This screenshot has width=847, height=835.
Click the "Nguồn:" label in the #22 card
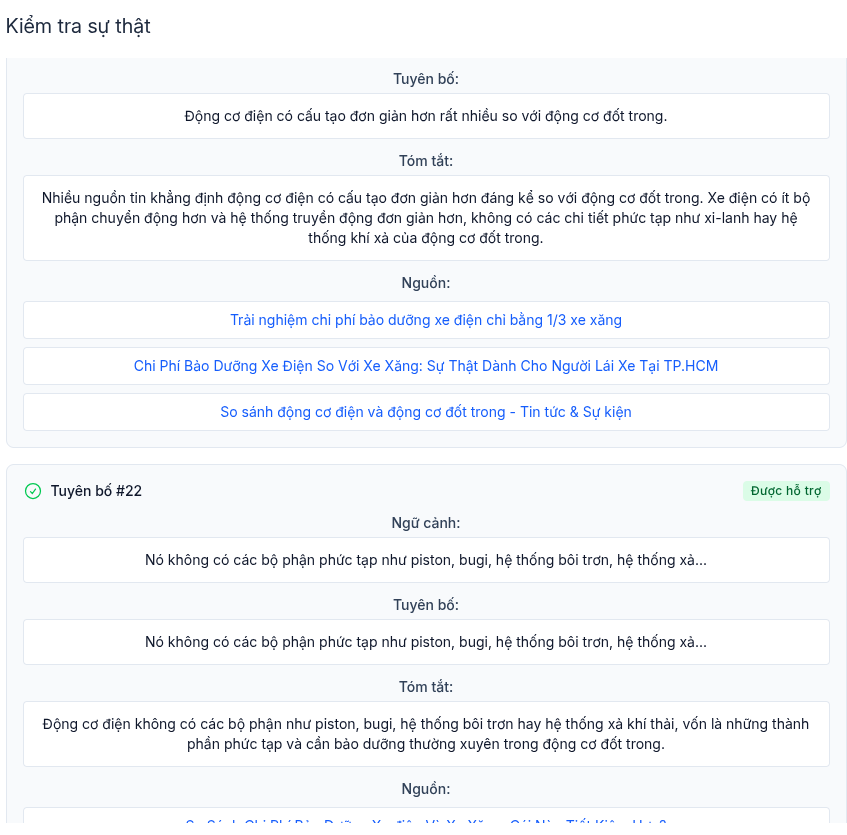[x=426, y=789]
